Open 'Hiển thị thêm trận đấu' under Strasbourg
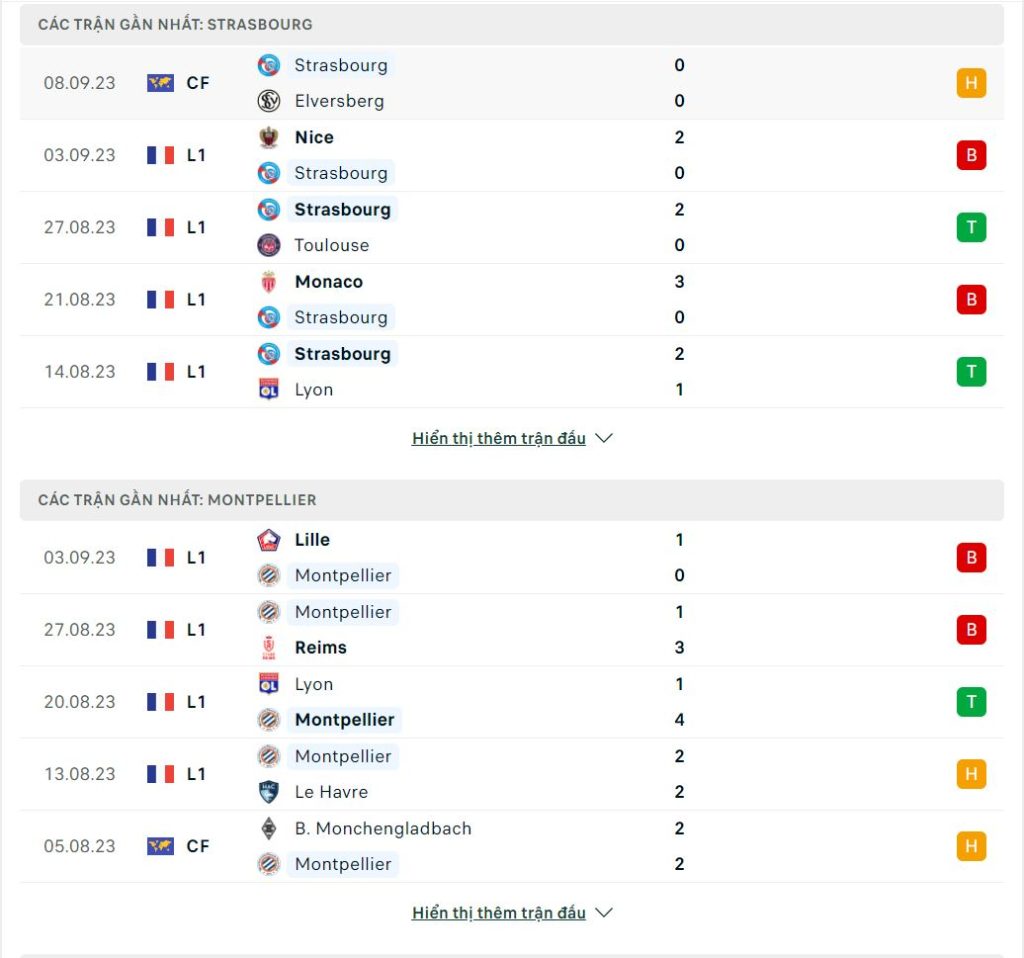This screenshot has height=958, width=1024. pyautogui.click(x=499, y=438)
